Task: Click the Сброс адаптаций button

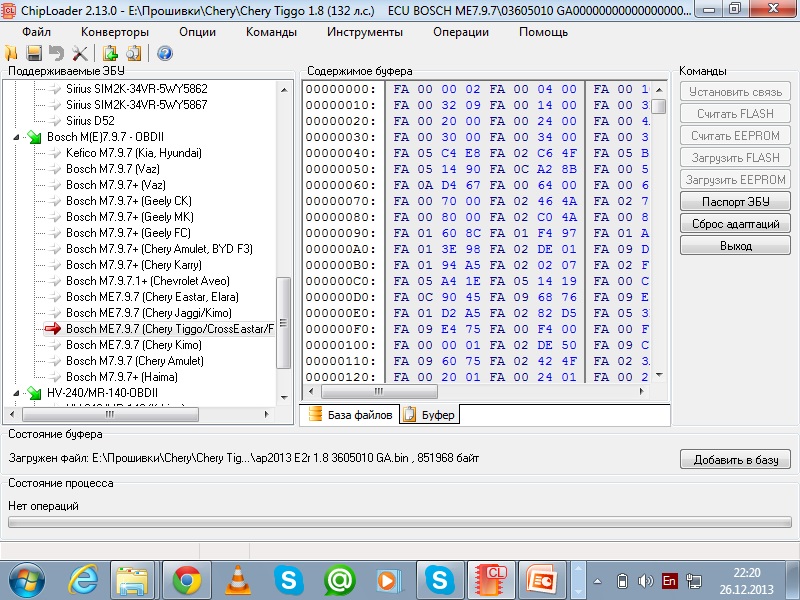Action: tap(735, 223)
